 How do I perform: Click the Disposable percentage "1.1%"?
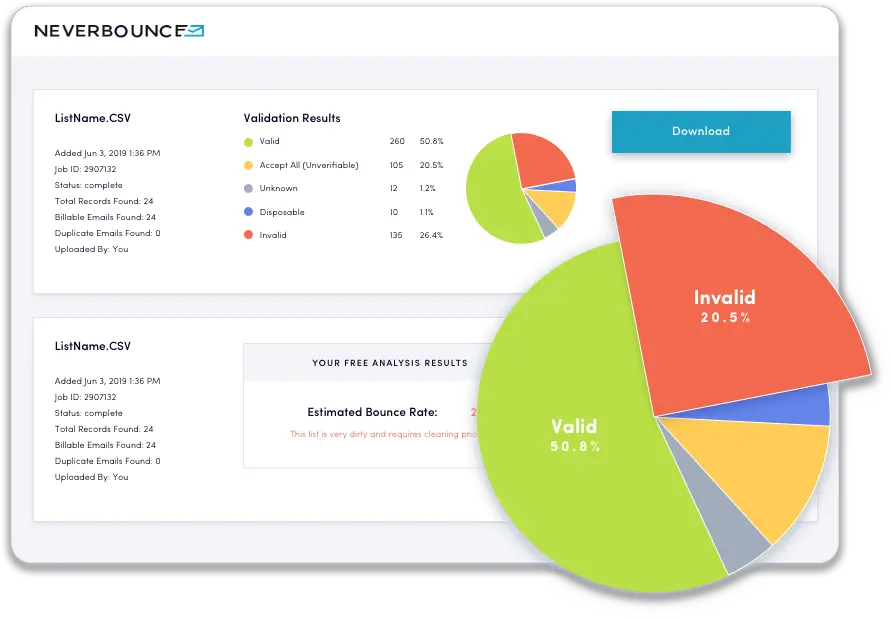click(x=427, y=212)
